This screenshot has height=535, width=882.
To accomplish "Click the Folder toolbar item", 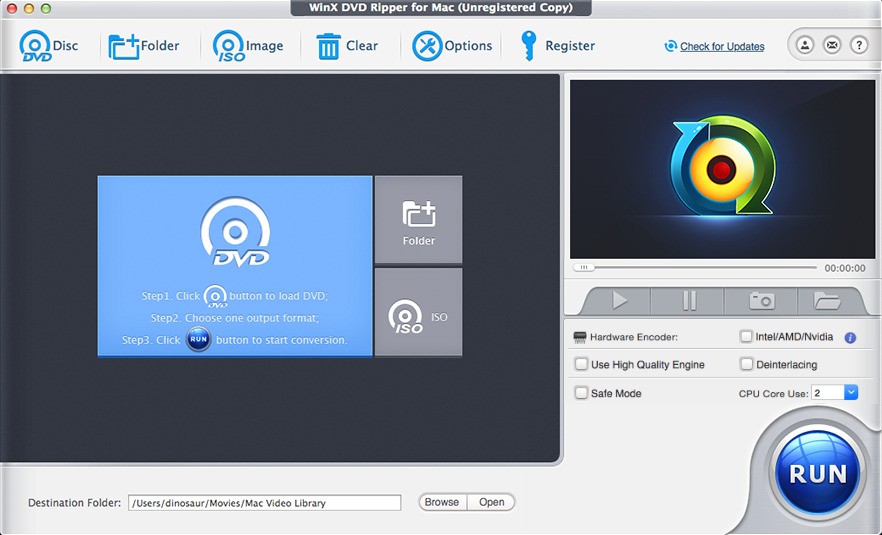I will pos(143,46).
